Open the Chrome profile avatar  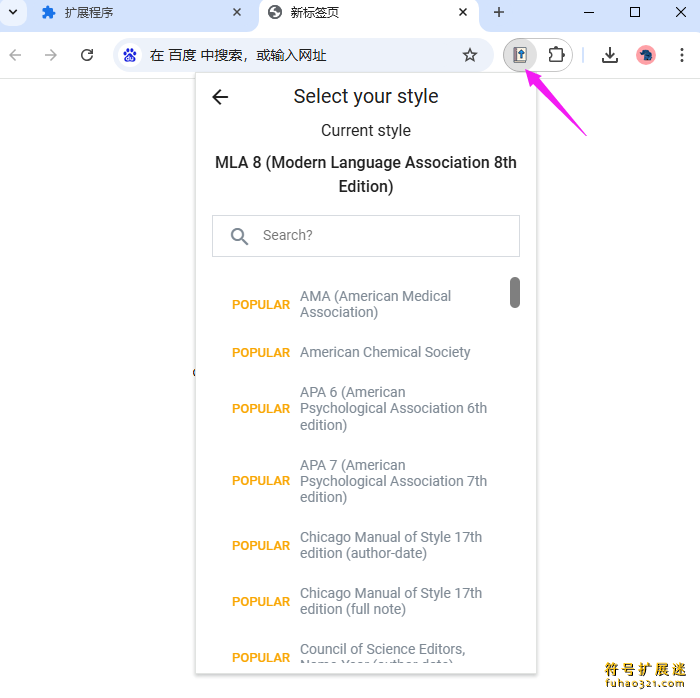click(646, 55)
